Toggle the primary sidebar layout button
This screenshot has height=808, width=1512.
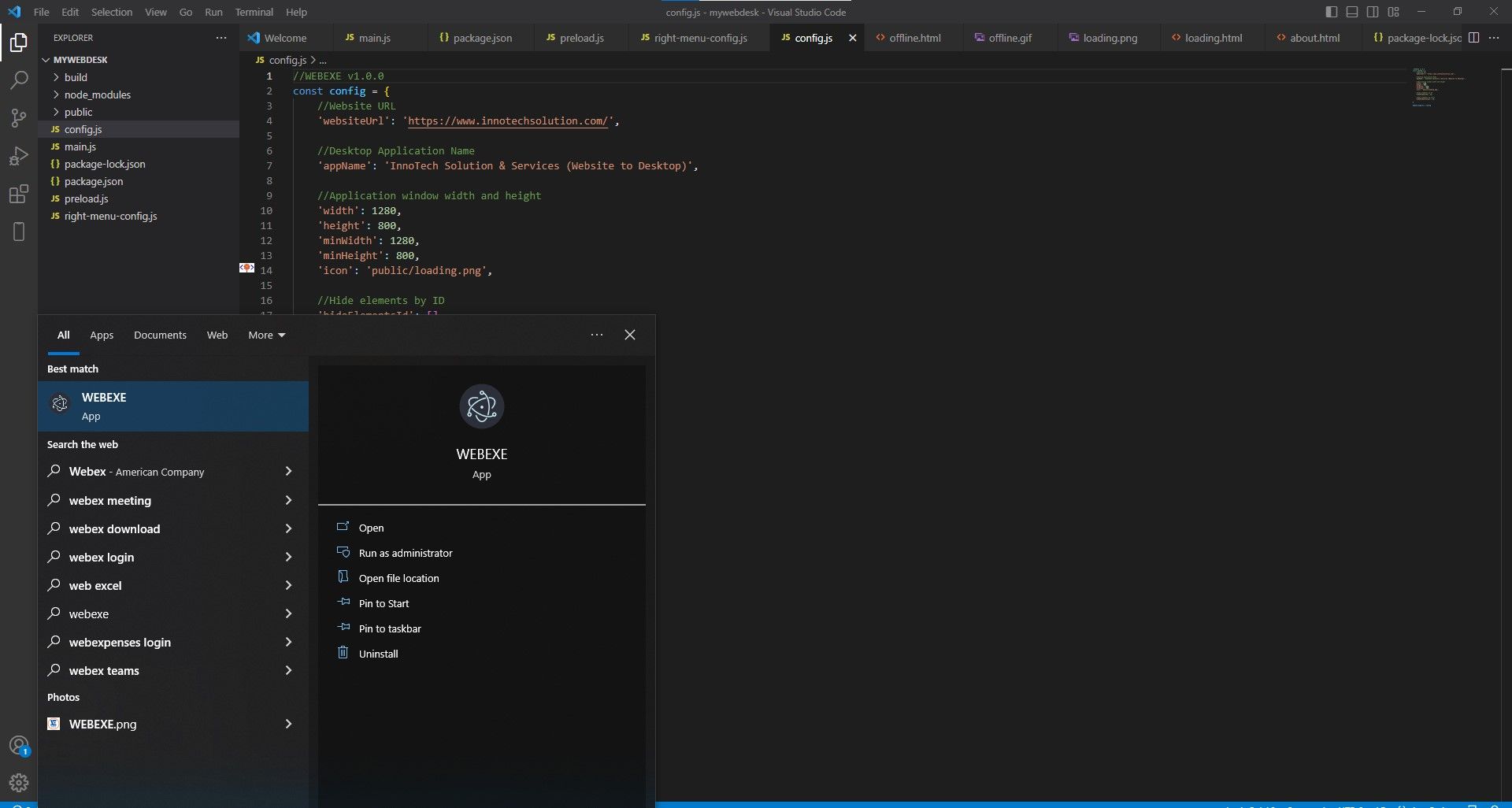[x=1332, y=12]
